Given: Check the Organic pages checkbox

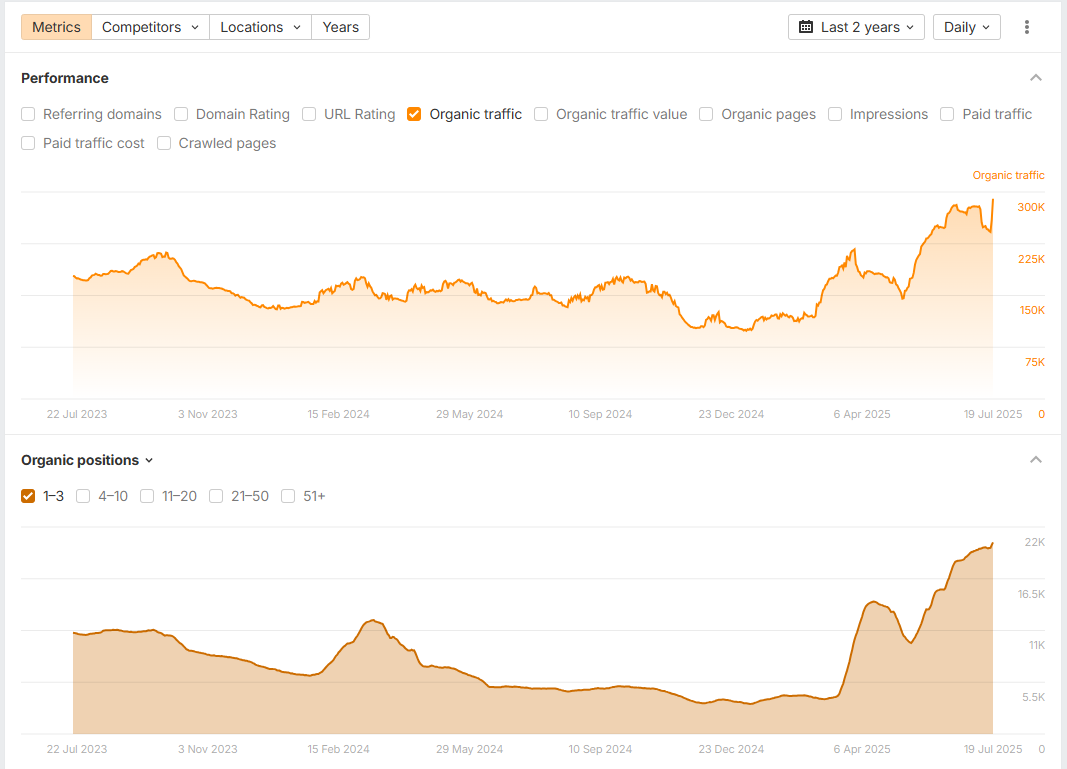Looking at the screenshot, I should click(706, 114).
